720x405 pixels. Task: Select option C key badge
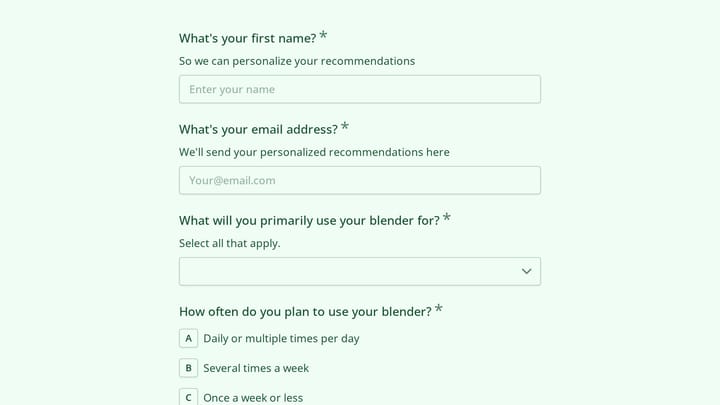pos(188,397)
